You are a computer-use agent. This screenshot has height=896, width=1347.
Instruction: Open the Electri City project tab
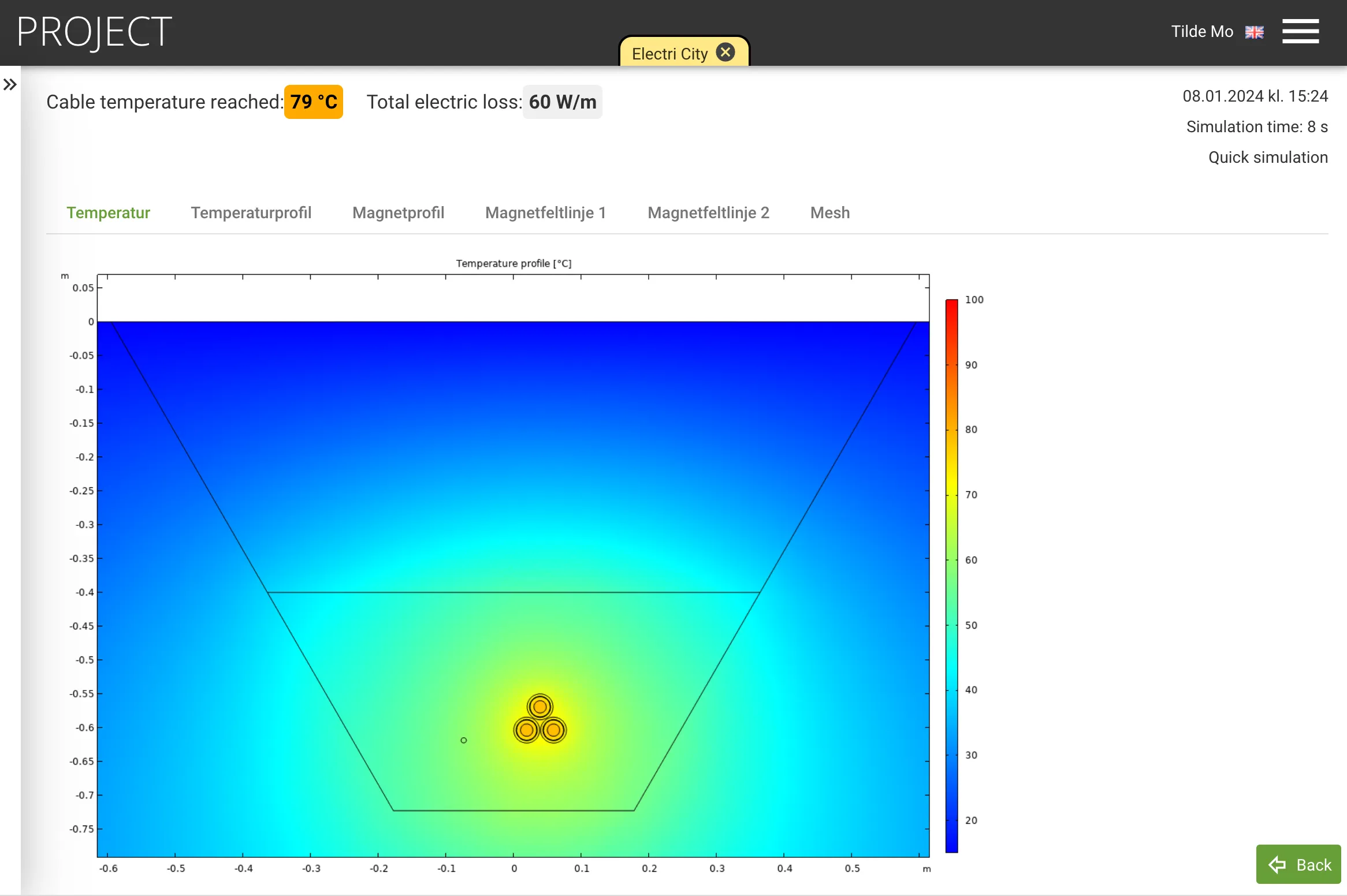pos(669,54)
